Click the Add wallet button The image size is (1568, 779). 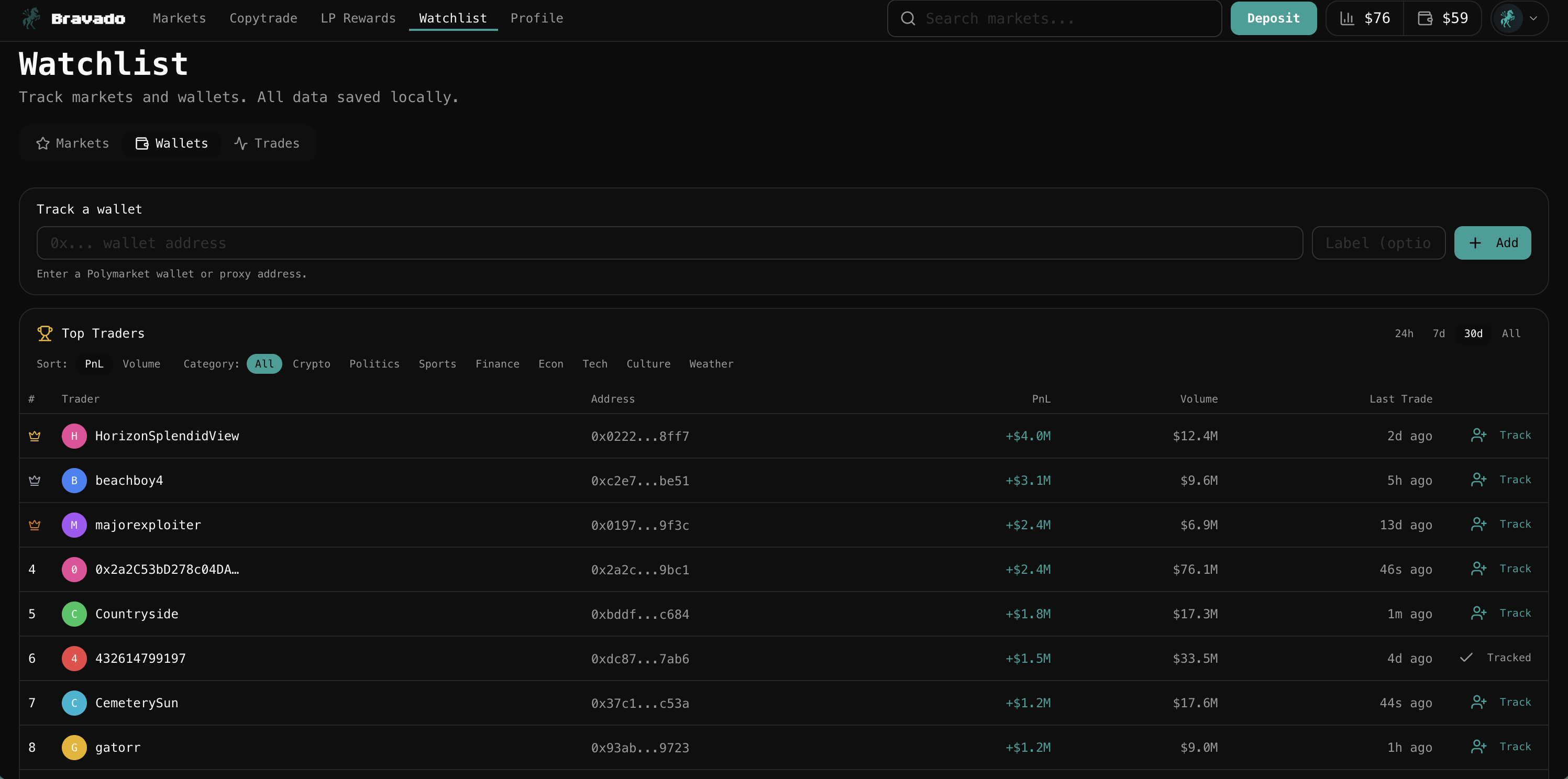click(1492, 243)
